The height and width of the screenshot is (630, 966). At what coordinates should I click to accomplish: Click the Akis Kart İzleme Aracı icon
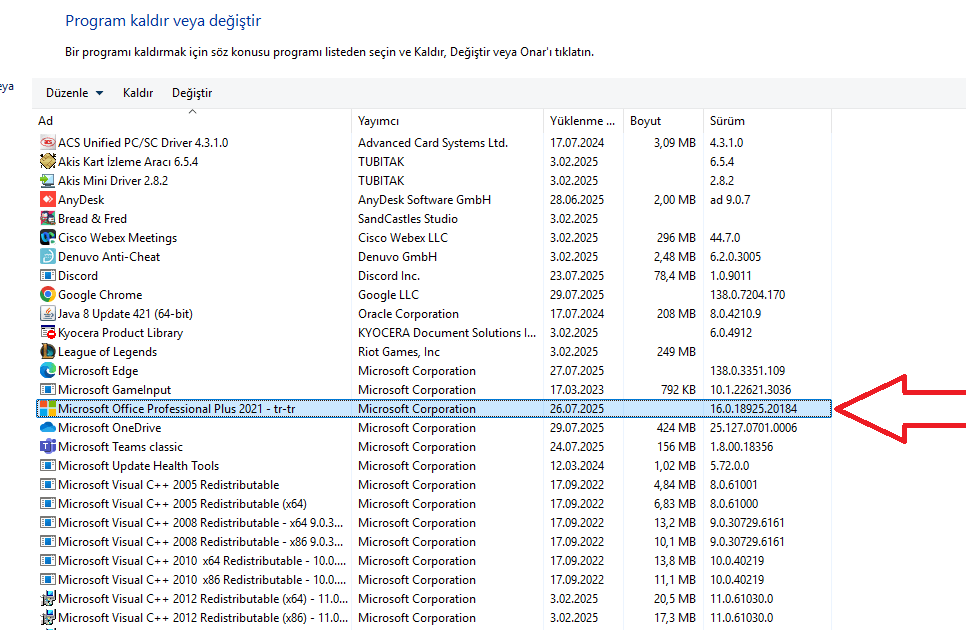pyautogui.click(x=47, y=161)
